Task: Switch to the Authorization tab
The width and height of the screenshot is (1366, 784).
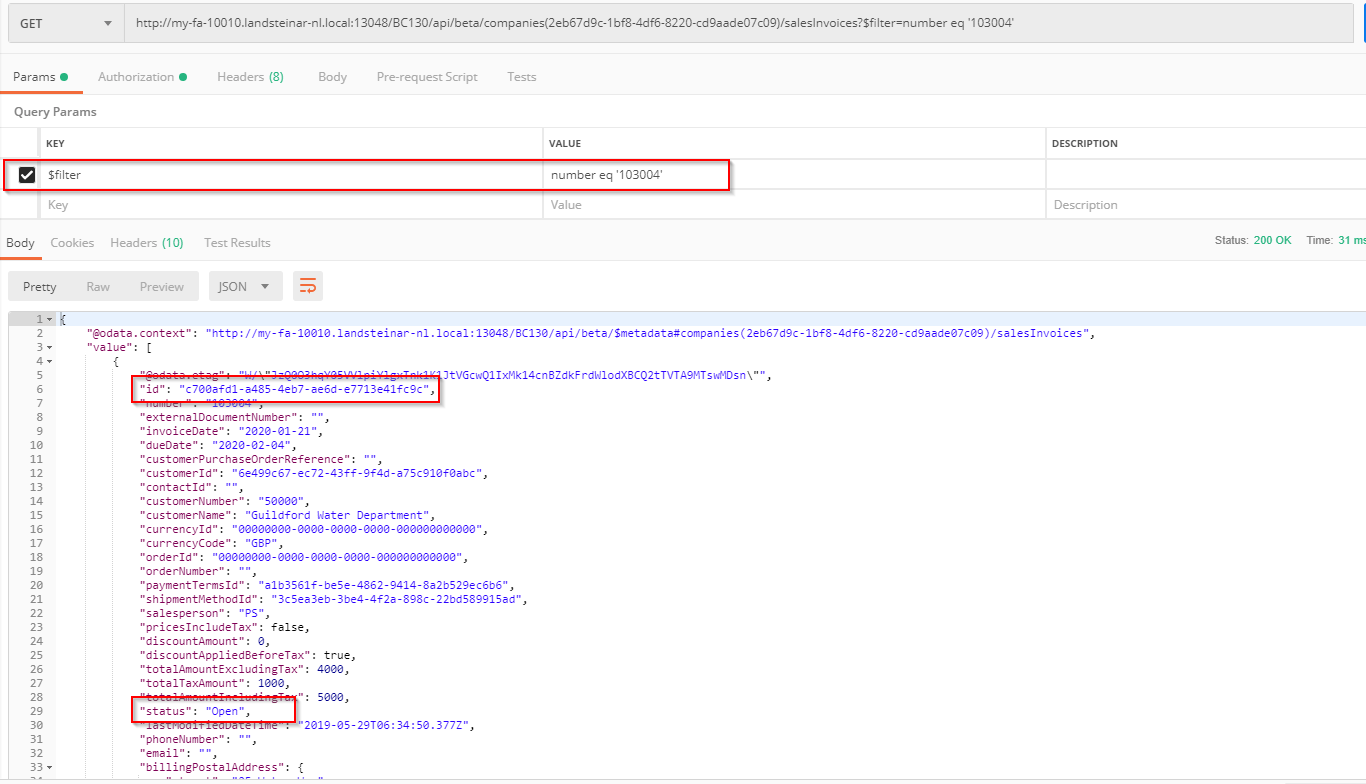Action: click(x=136, y=77)
